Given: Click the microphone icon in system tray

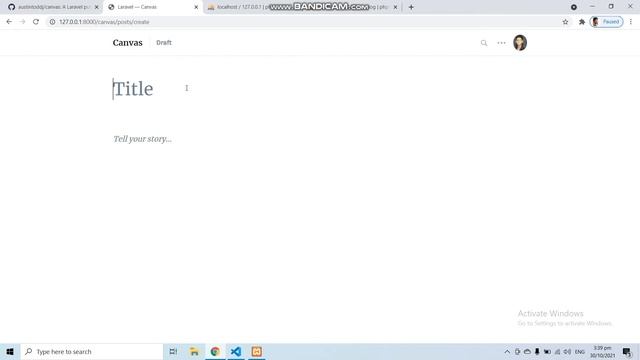Looking at the screenshot, I should [537, 351].
